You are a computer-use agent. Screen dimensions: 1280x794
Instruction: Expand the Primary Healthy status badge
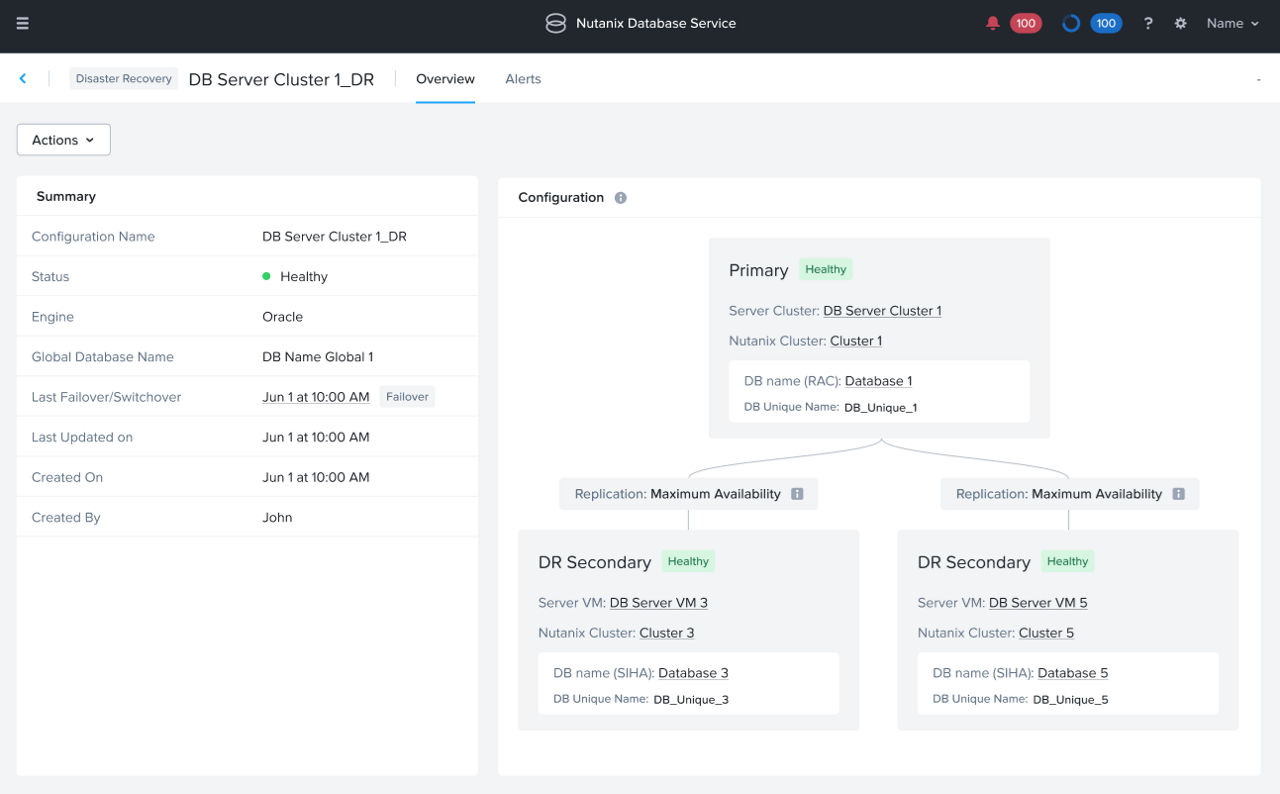tap(826, 269)
